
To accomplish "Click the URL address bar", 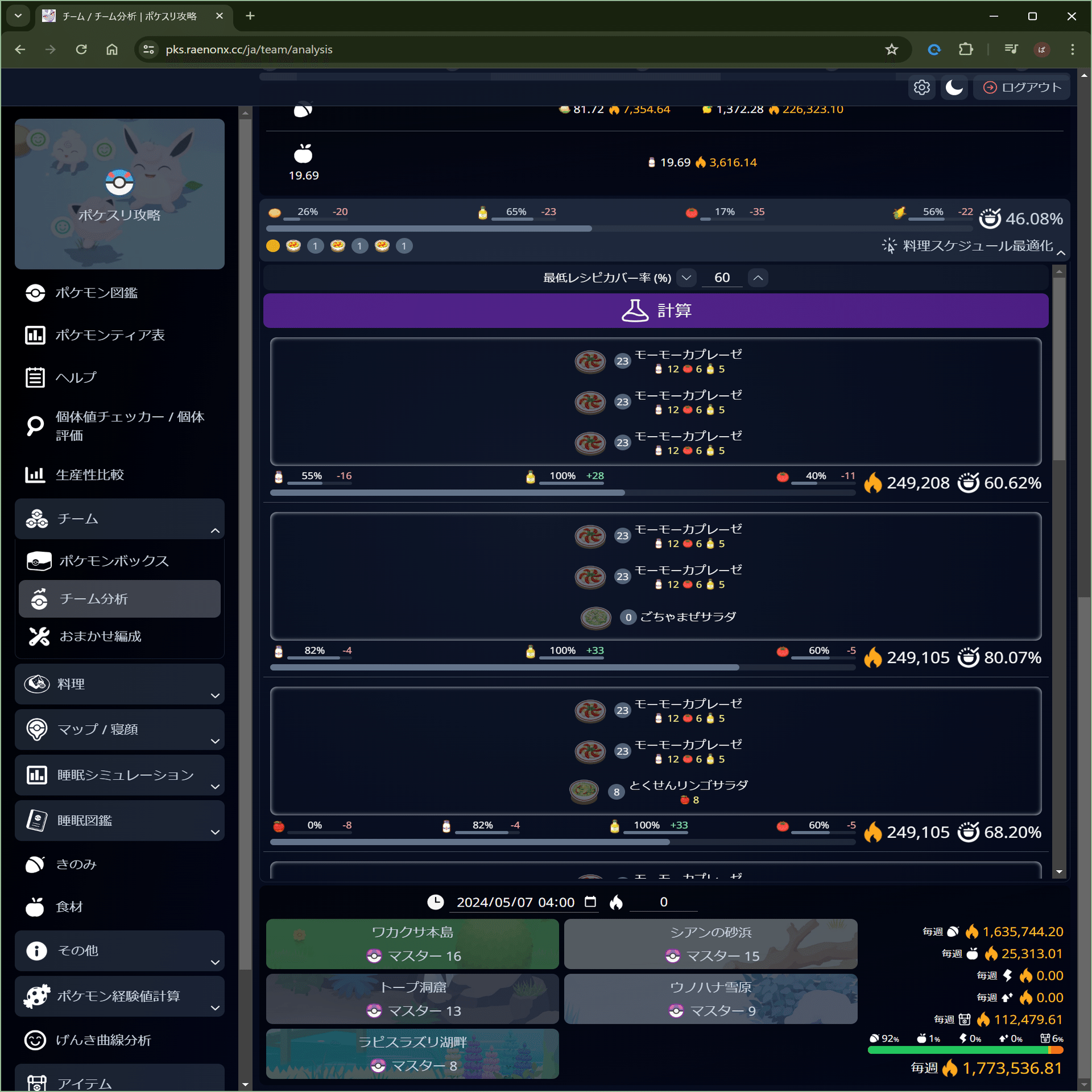I will coord(523,49).
